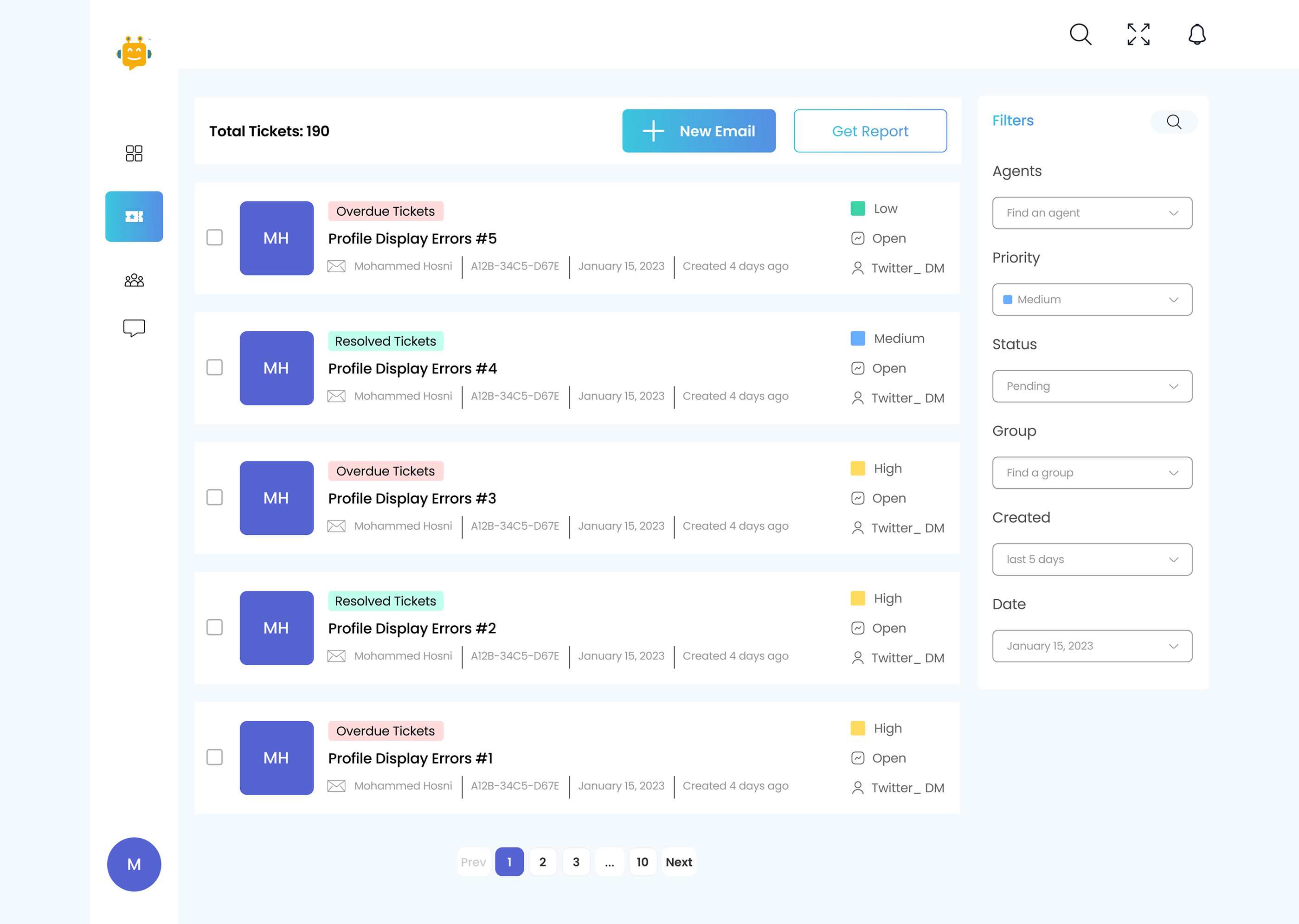
Task: Select the checkbox for Profile Display Errors #3
Action: coord(214,498)
